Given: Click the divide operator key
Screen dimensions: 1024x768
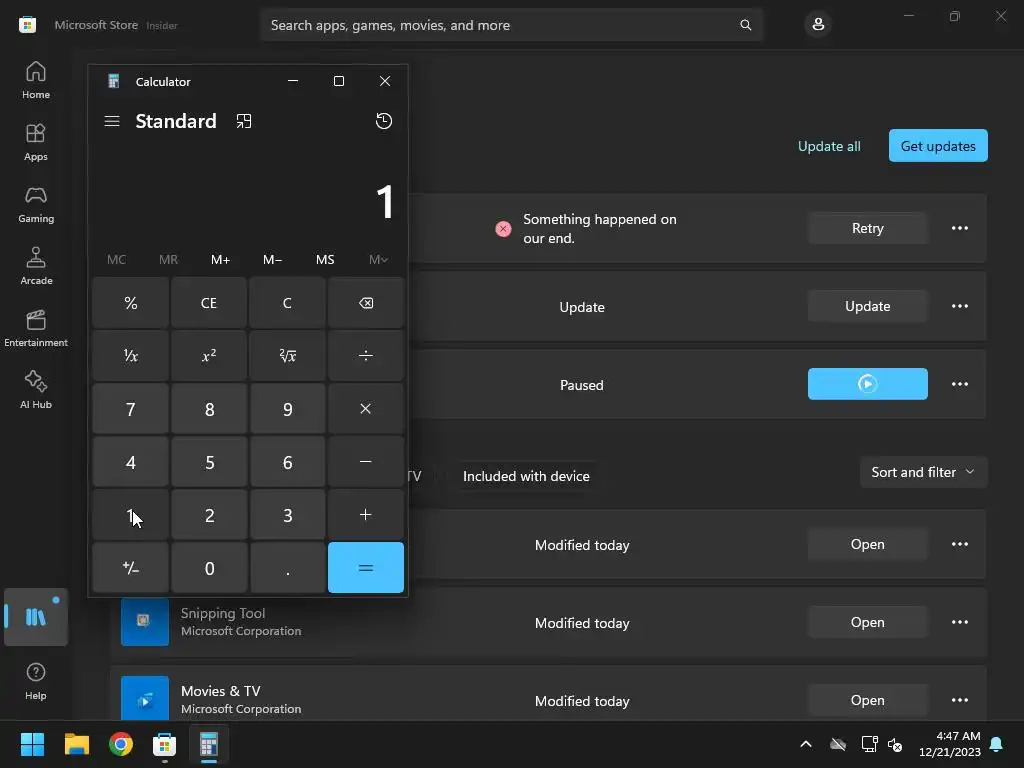Looking at the screenshot, I should point(366,356).
